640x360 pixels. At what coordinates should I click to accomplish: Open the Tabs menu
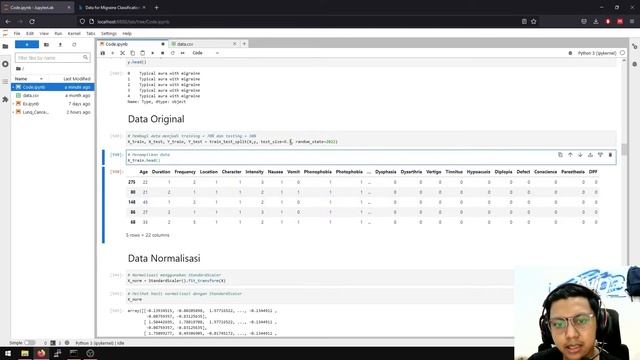[91, 33]
